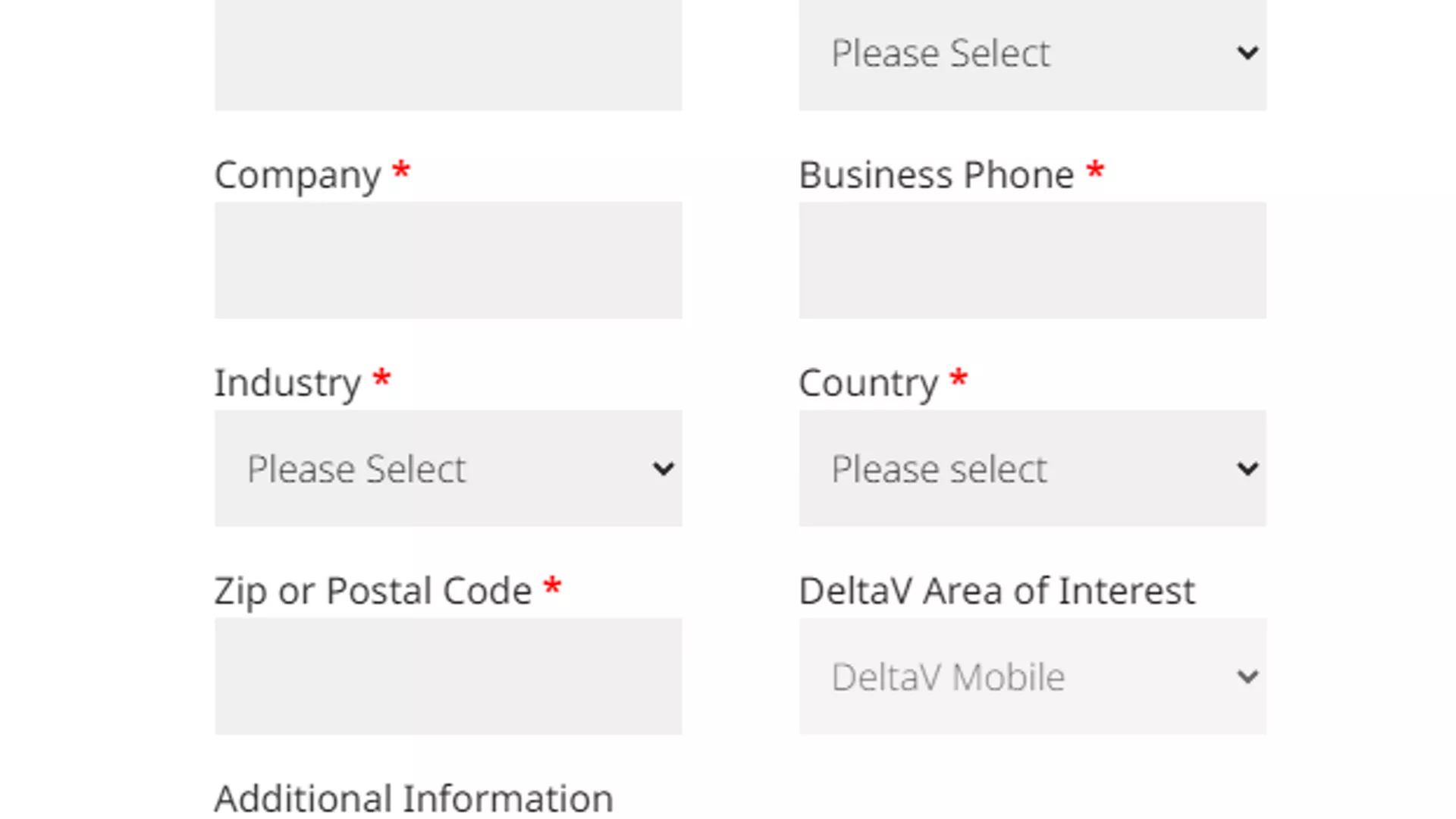Click the Zip or Postal Code label

(x=372, y=591)
